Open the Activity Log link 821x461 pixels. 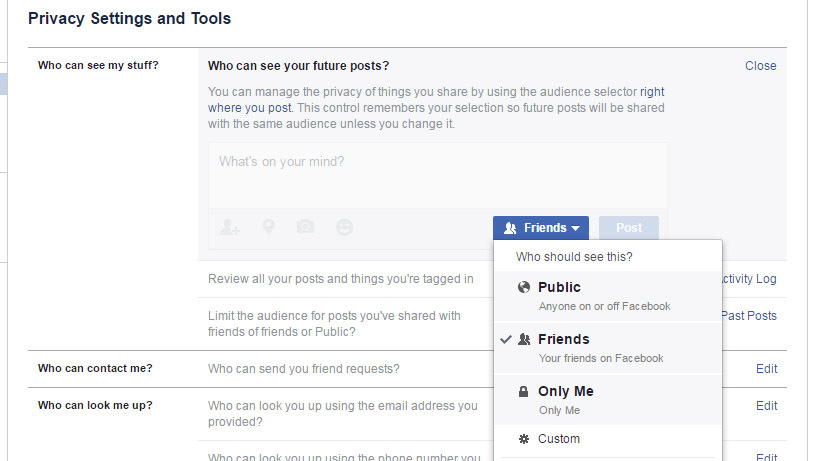click(x=749, y=279)
